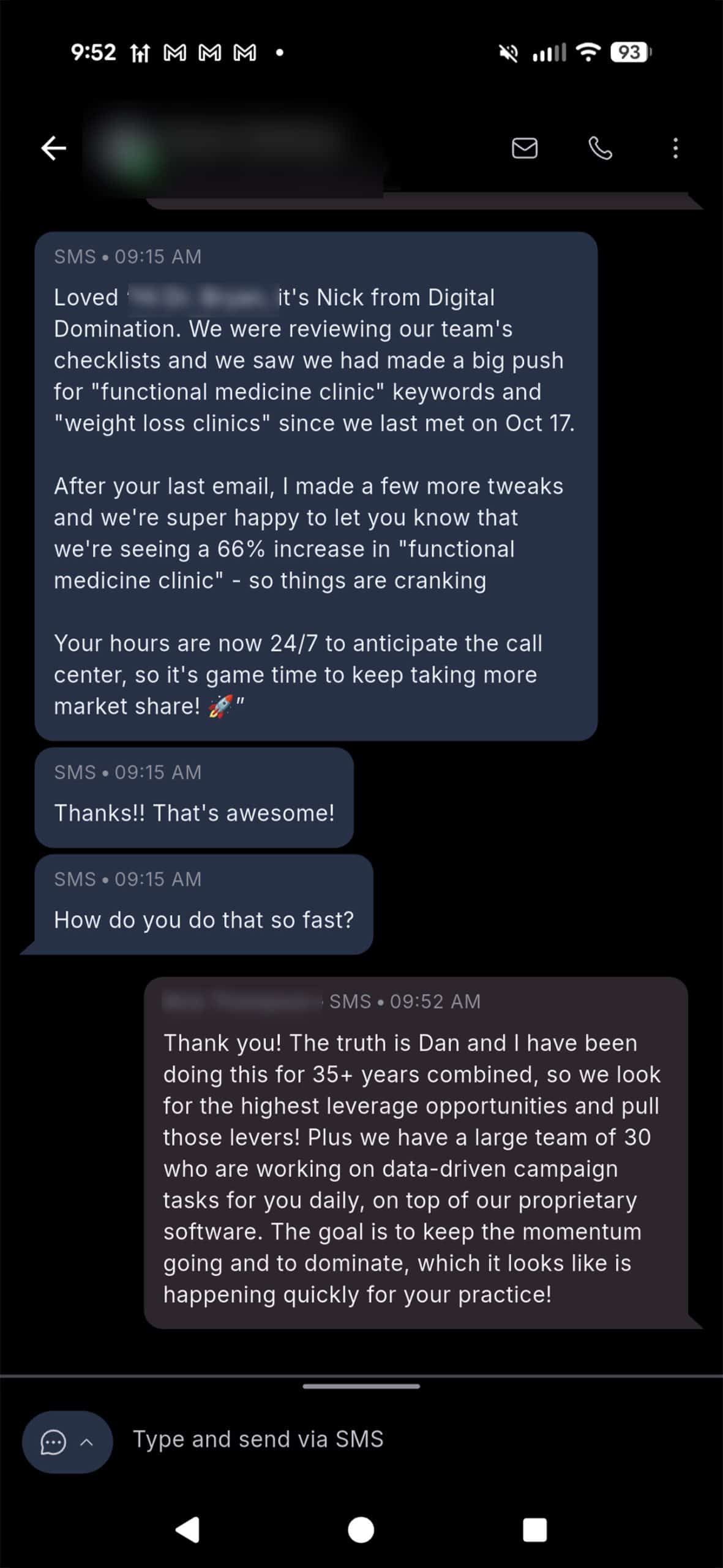This screenshot has width=723, height=1568.
Task: Open email with the envelope icon
Action: tap(525, 148)
